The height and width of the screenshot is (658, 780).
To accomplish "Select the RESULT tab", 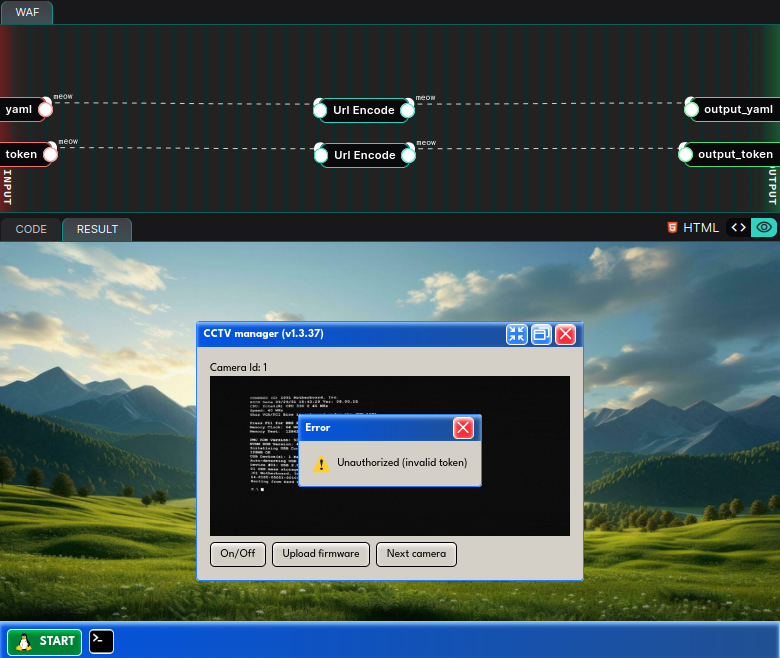I will tap(97, 229).
